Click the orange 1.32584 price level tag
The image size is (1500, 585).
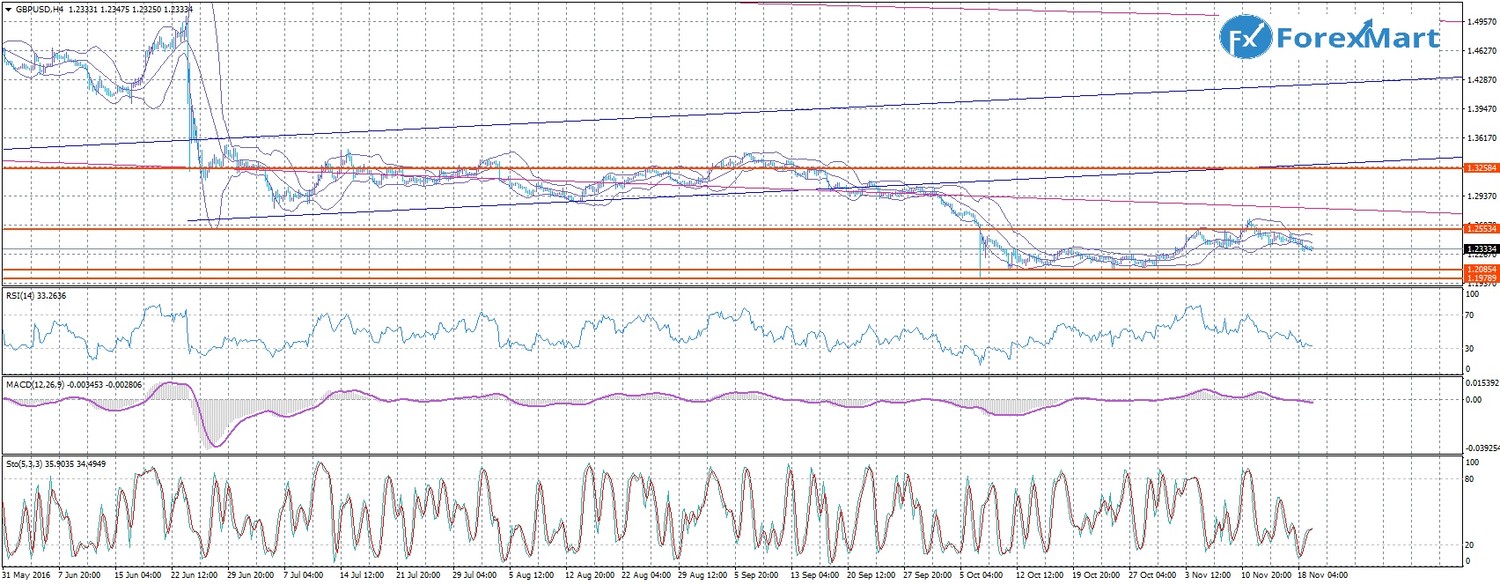click(1479, 168)
